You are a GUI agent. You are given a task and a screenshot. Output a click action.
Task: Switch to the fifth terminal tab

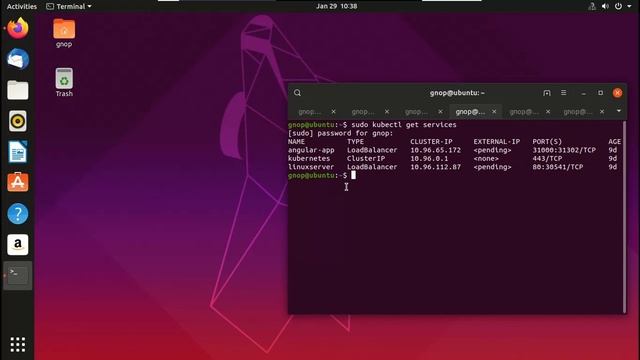[x=524, y=111]
